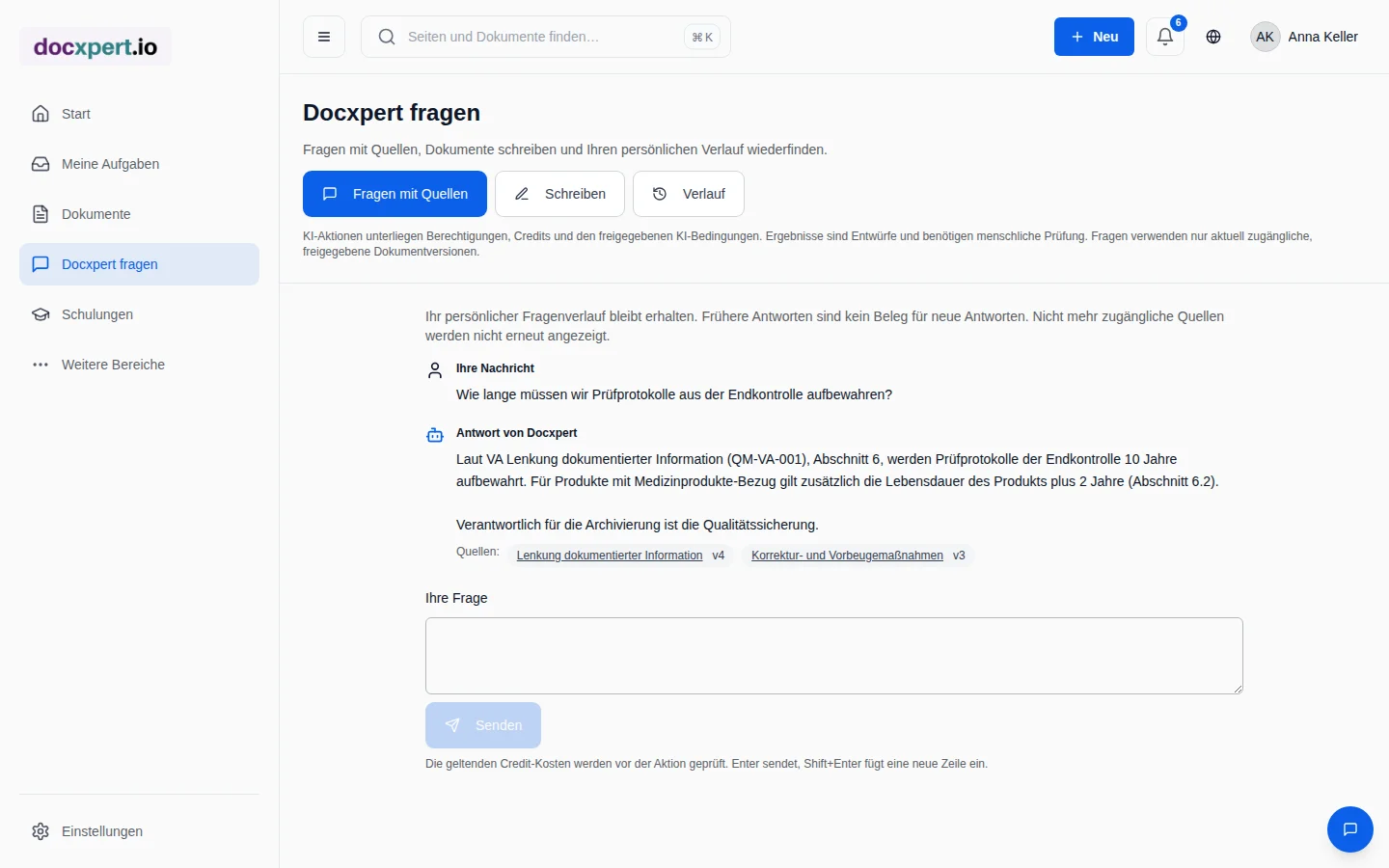Focus the Seiten und Dokumente search field
The width and height of the screenshot is (1389, 868).
(546, 37)
